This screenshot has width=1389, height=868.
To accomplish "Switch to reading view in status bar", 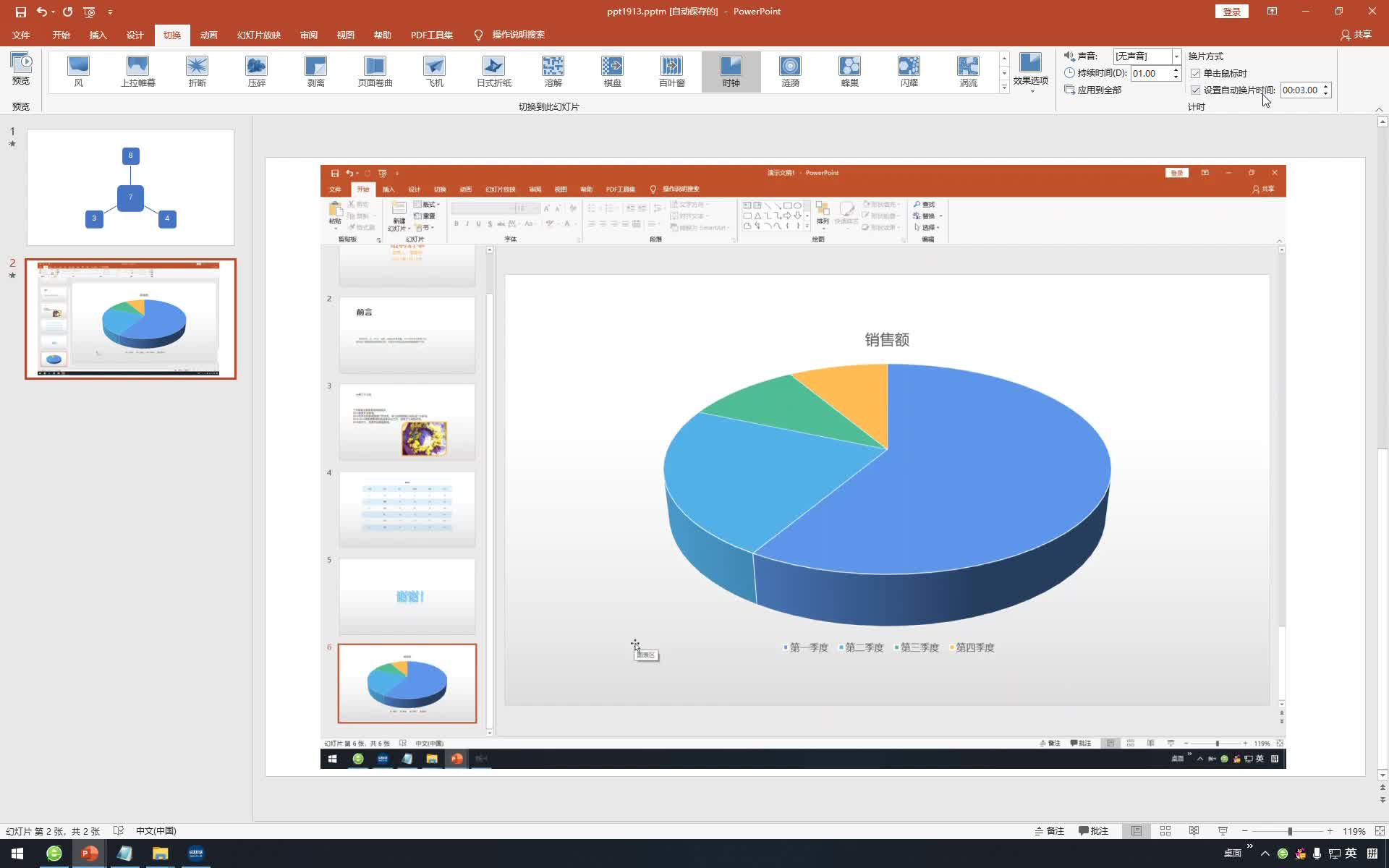I will pos(1194,831).
